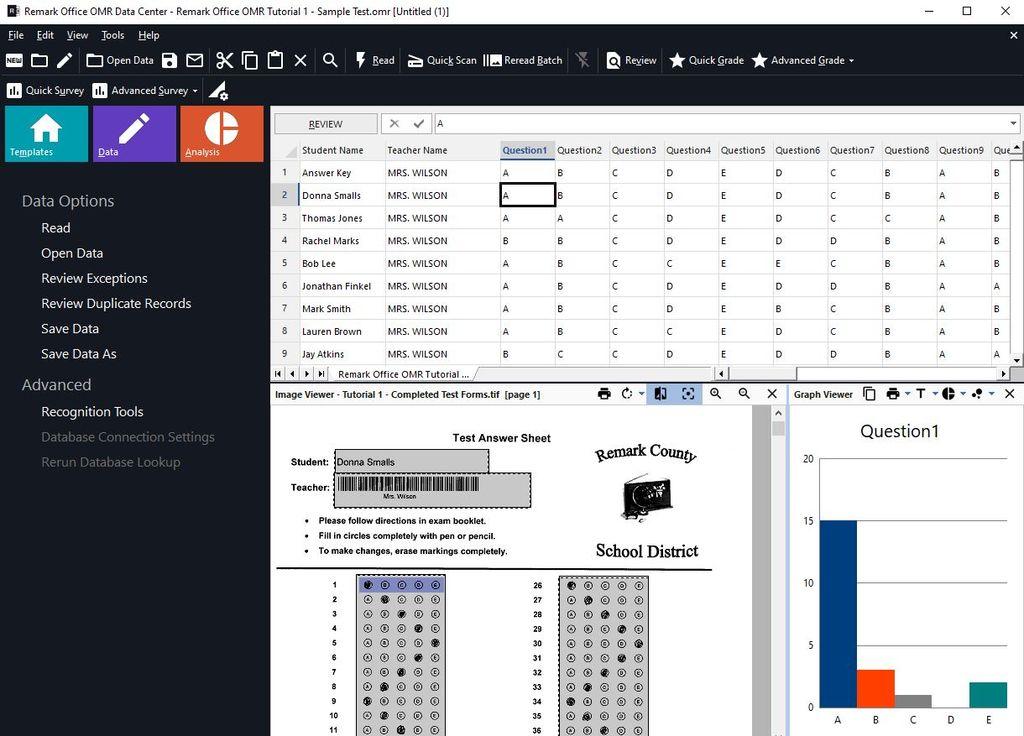Click the open folder icon beside New

39,61
